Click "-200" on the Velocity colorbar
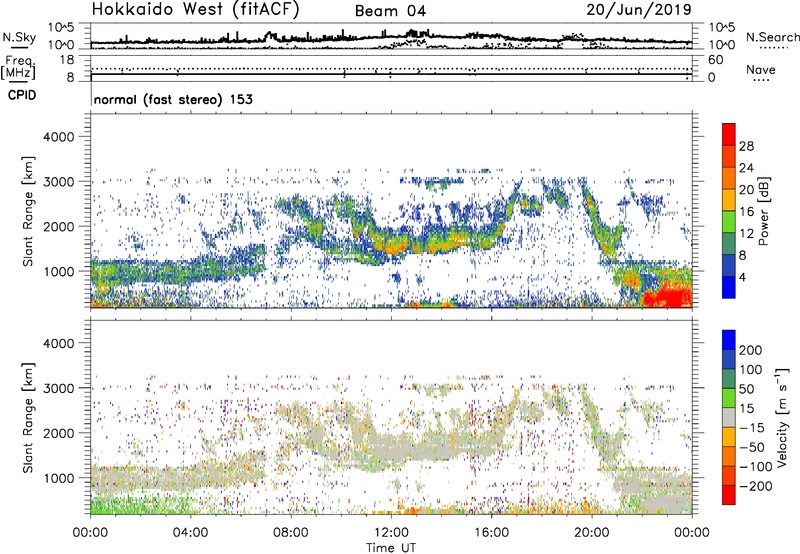This screenshot has width=800, height=554. tap(755, 486)
